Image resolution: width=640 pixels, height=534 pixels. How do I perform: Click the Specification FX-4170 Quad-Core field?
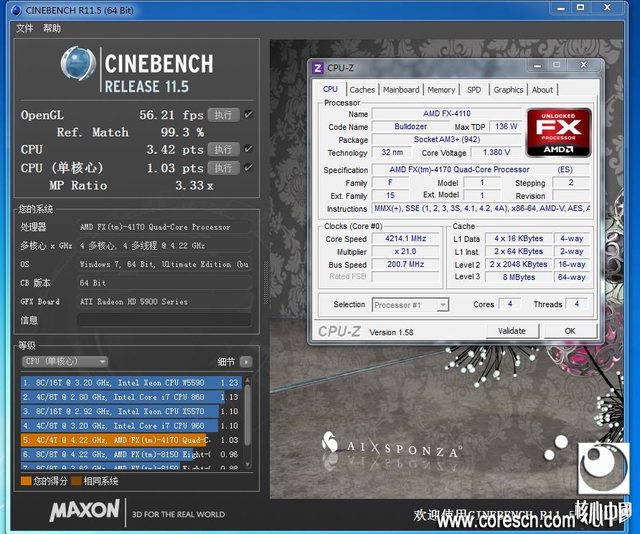tap(481, 169)
